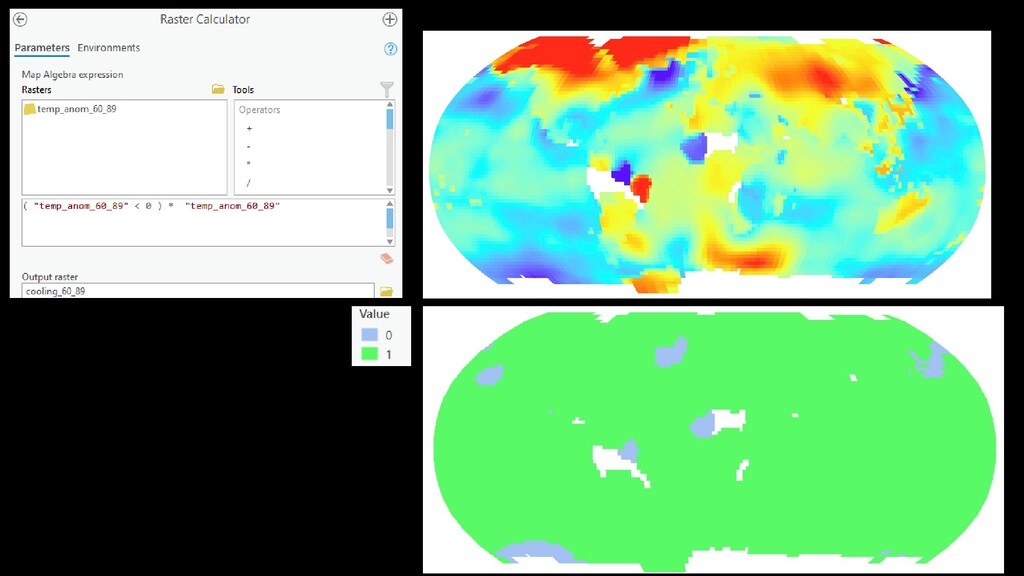Screen dimensions: 1024x576
Task: Select the multiply operator in Tools list
Action: (x=248, y=165)
